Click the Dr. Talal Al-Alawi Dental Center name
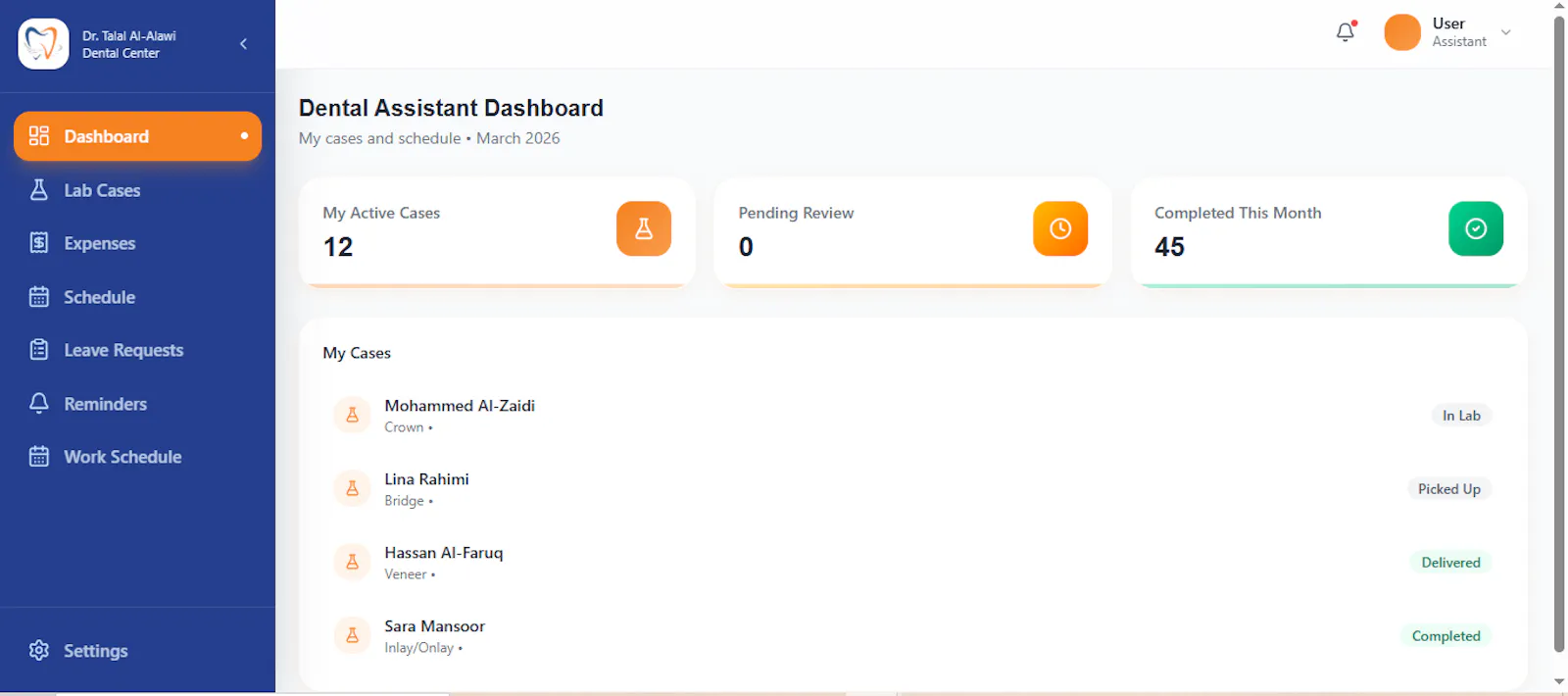The width and height of the screenshot is (1568, 696). pos(129,44)
